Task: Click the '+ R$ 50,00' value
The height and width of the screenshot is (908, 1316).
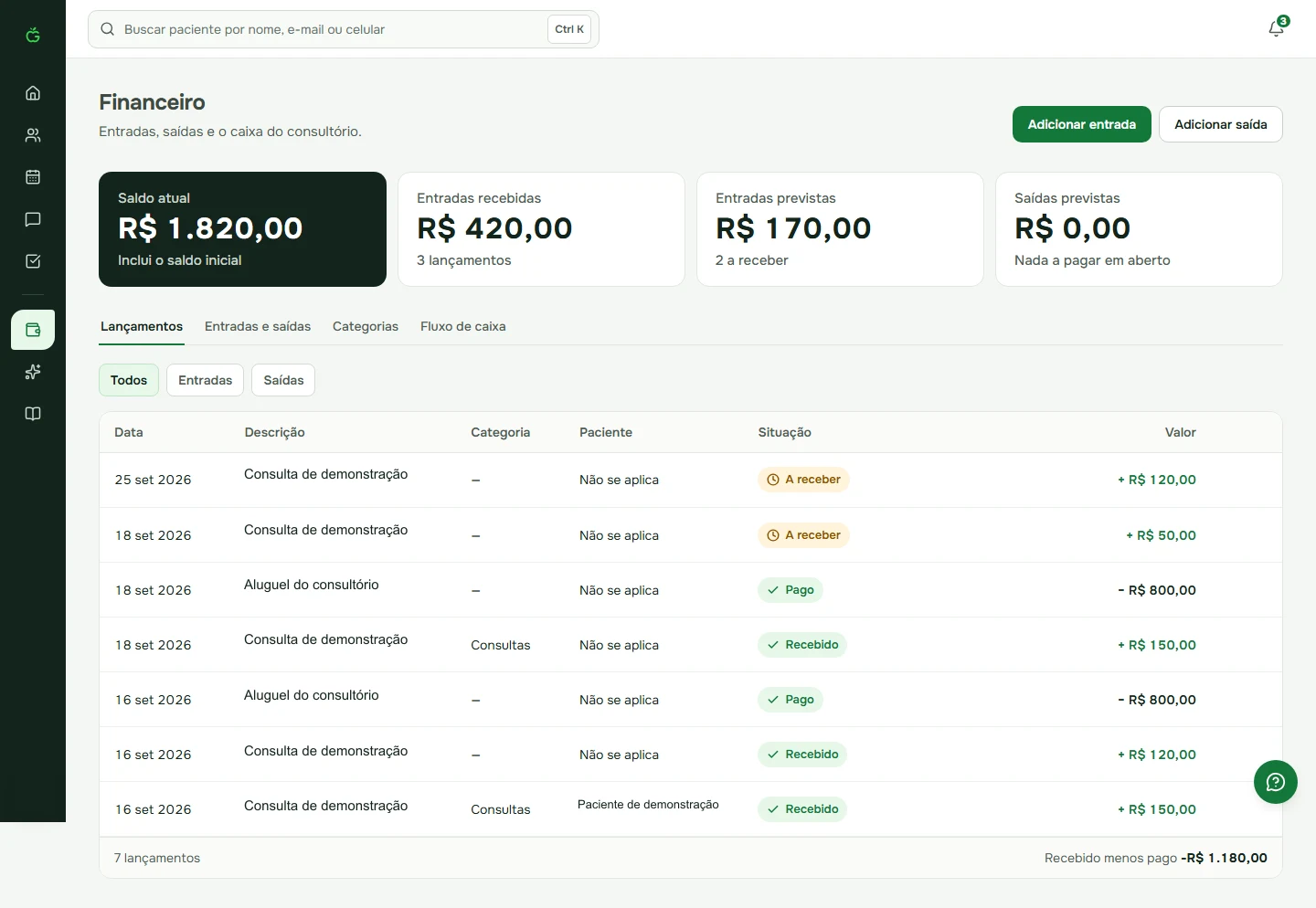Action: pos(1161,535)
